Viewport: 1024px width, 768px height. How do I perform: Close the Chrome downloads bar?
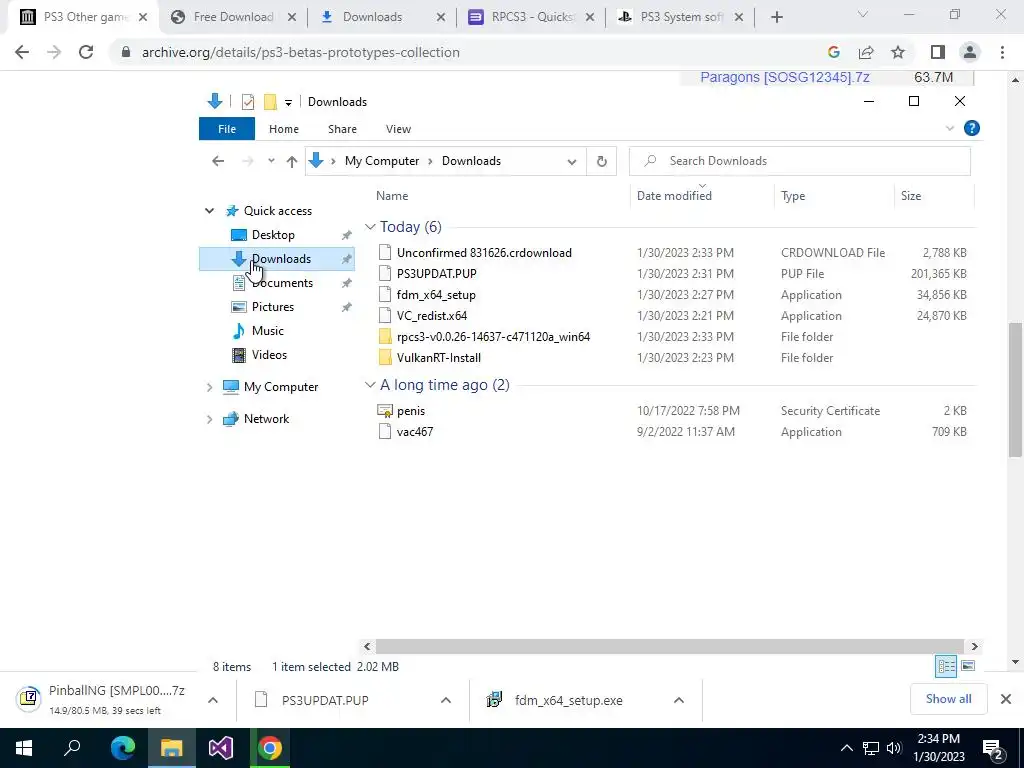tap(1006, 699)
